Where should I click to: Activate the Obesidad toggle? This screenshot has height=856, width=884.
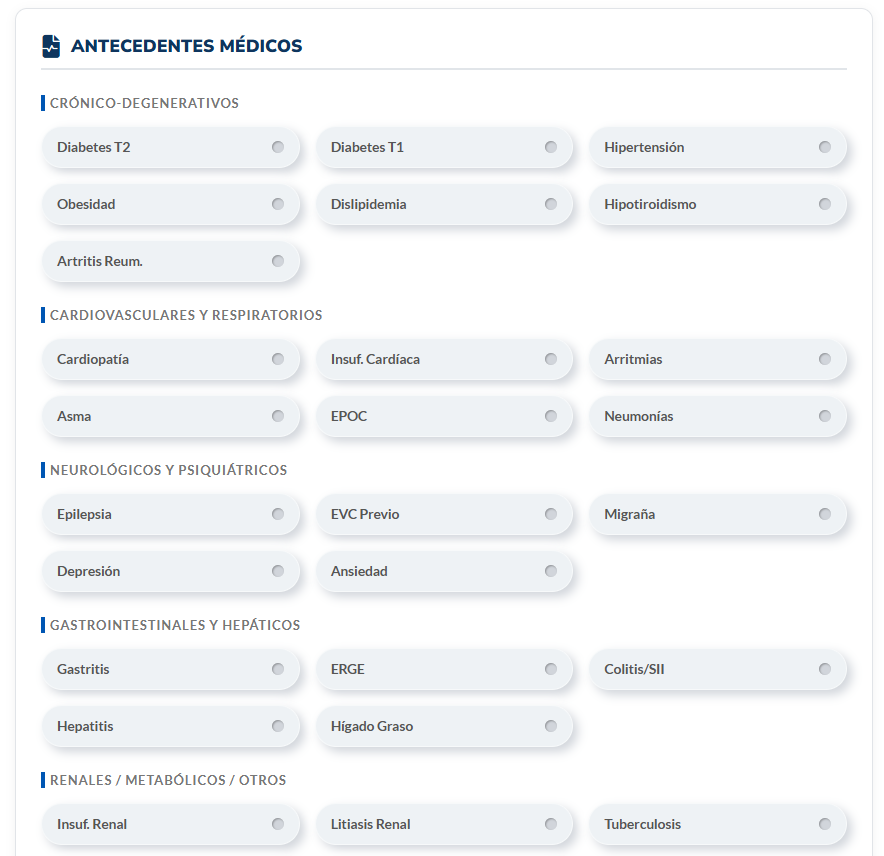[x=277, y=204]
